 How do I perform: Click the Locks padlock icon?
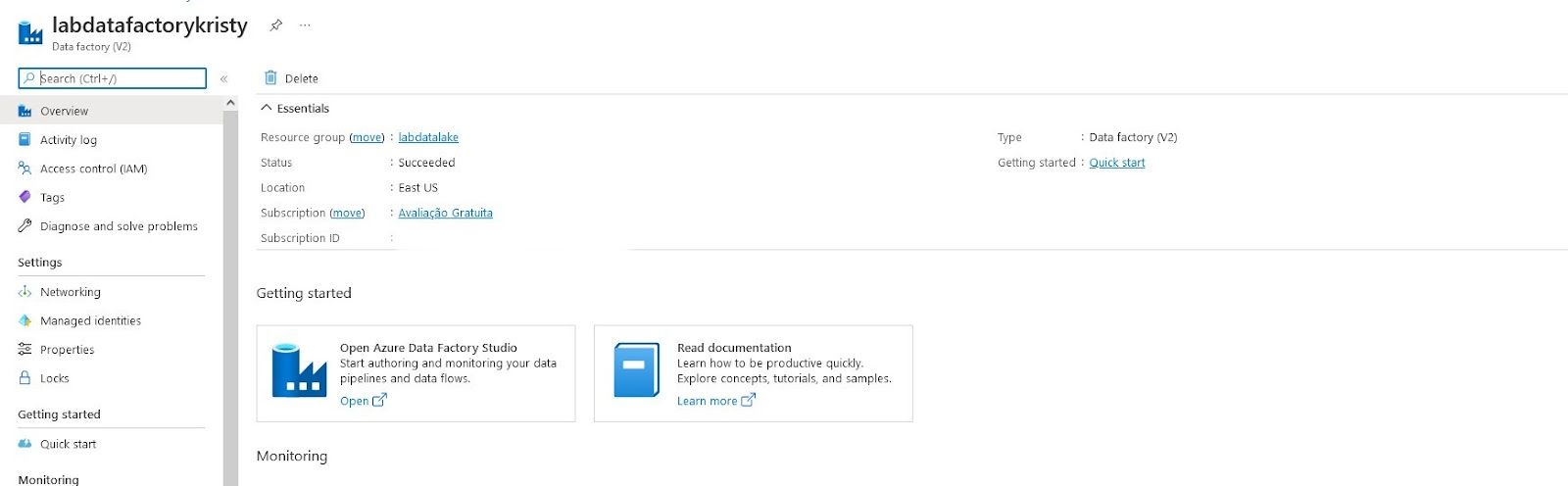[x=25, y=378]
